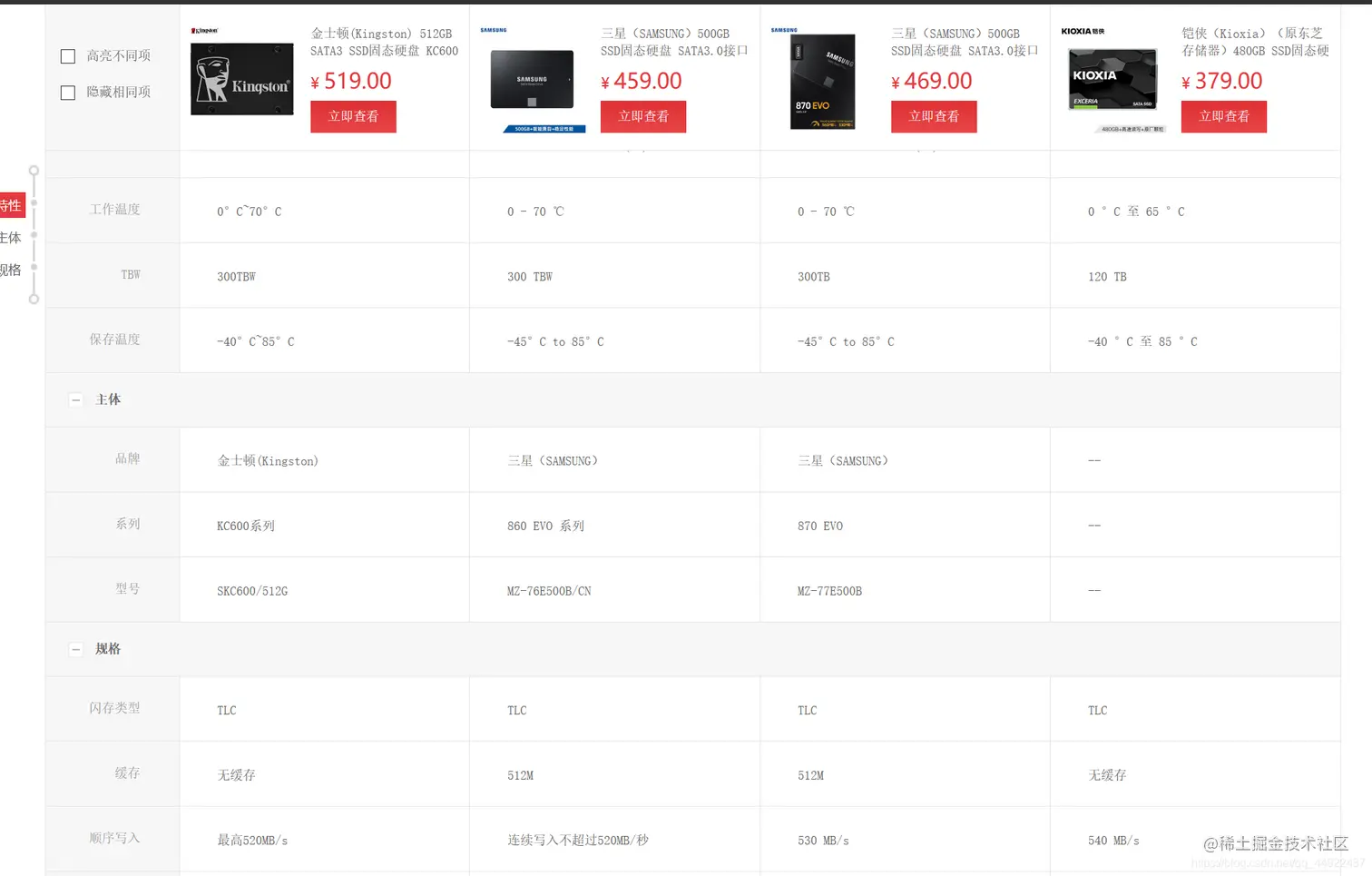This screenshot has height=876, width=1372.
Task: Click the 工作温度 row label
Action: coord(114,210)
